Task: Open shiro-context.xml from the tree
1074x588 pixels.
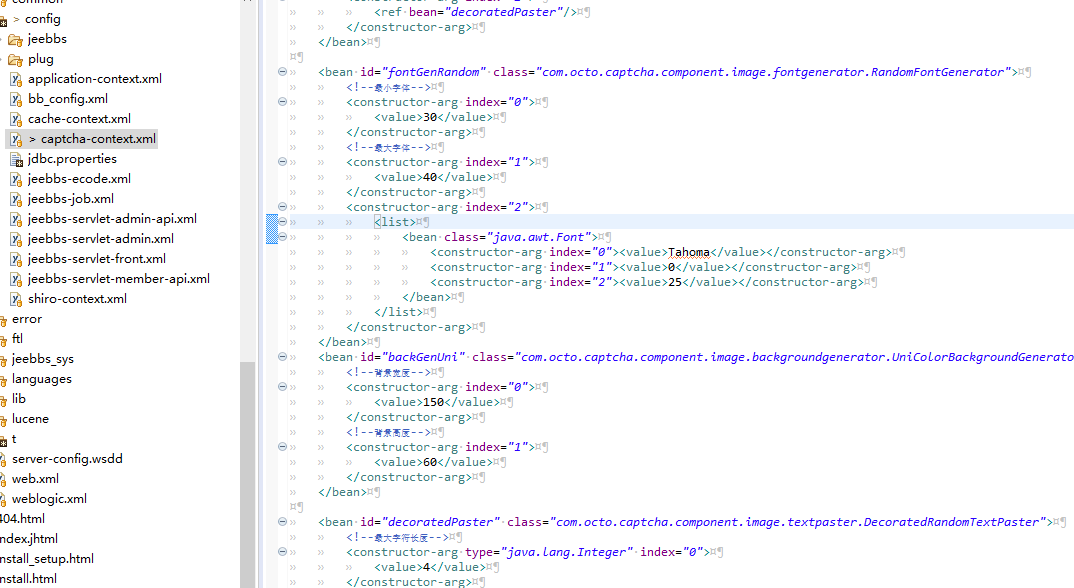Action: point(77,299)
